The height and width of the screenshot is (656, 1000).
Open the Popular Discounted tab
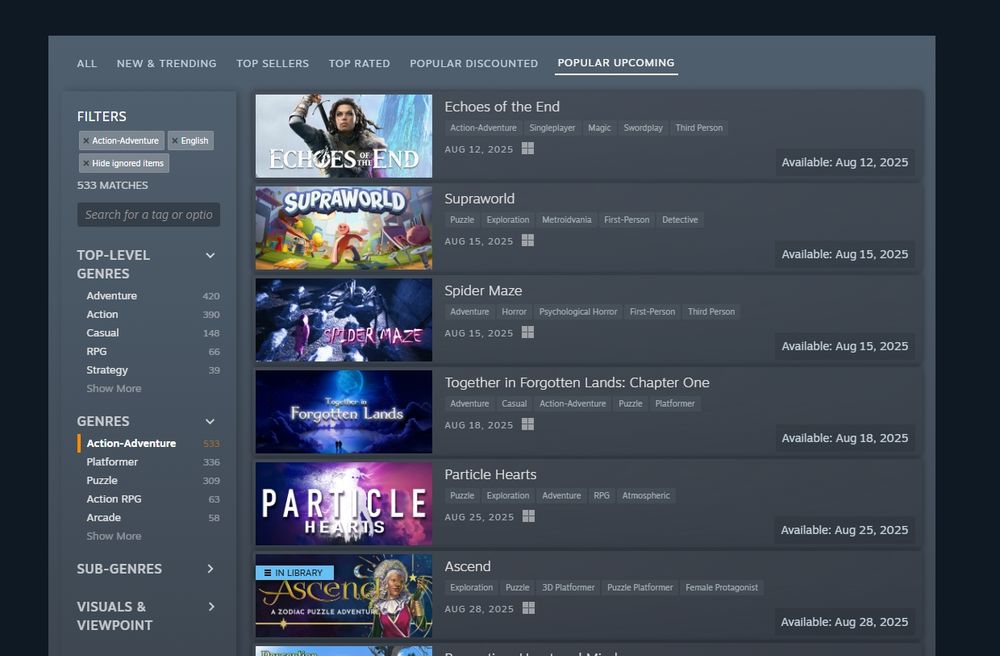point(474,64)
